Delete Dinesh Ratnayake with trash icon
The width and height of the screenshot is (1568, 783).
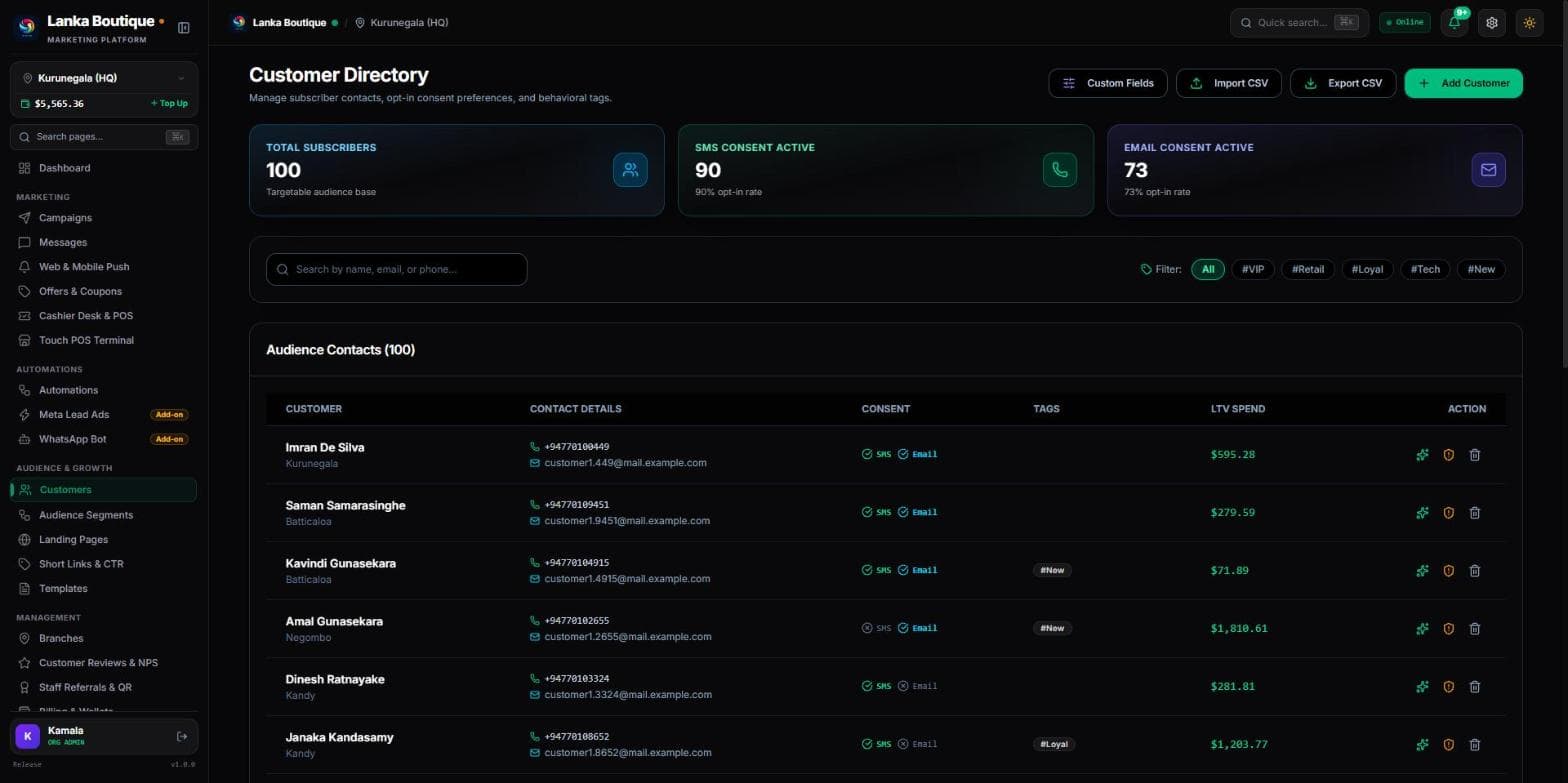coord(1474,687)
